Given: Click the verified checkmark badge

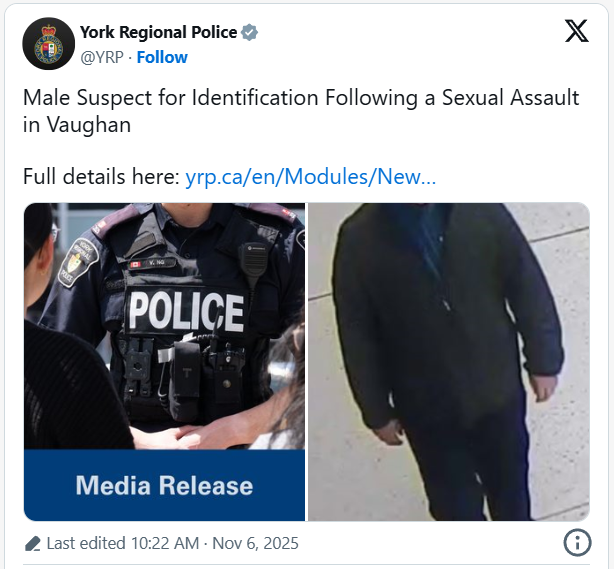Looking at the screenshot, I should click(x=249, y=33).
